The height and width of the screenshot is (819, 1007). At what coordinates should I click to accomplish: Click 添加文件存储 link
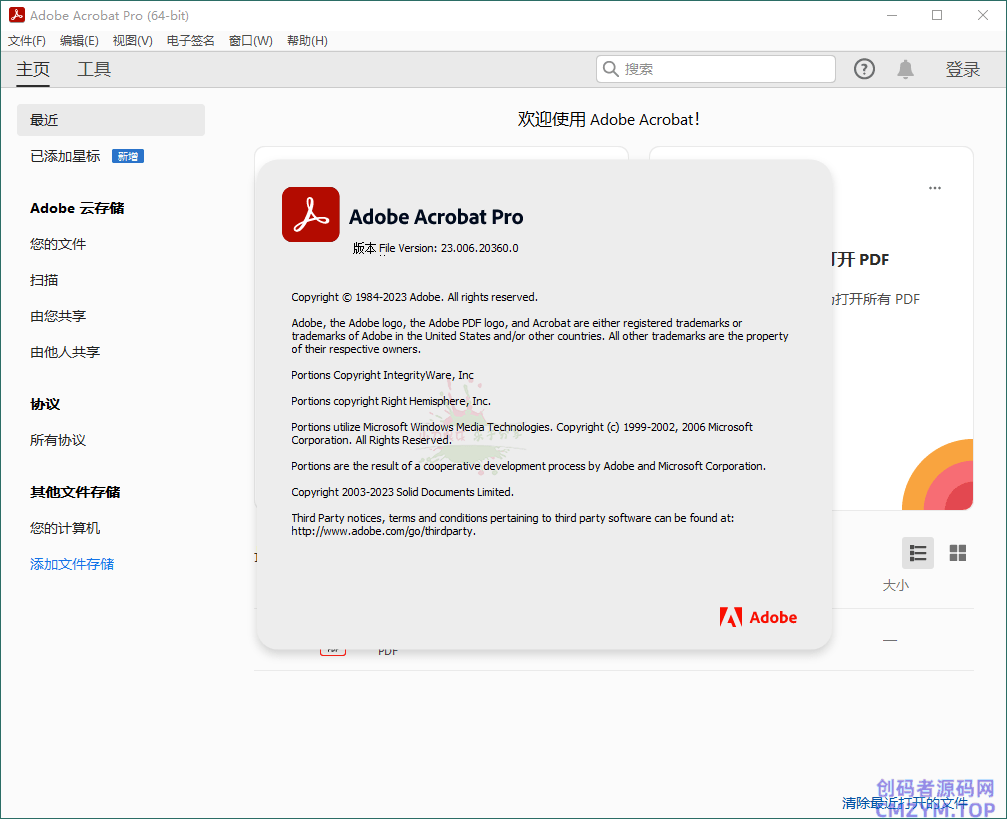pyautogui.click(x=72, y=564)
